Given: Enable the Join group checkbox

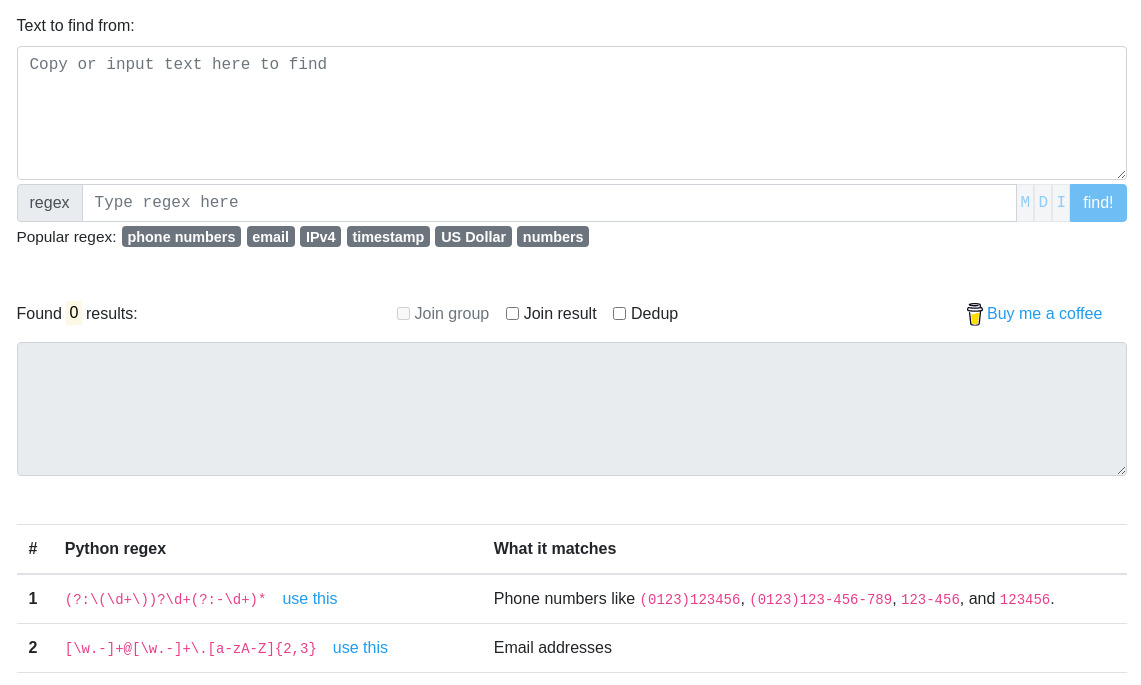Looking at the screenshot, I should pos(403,313).
